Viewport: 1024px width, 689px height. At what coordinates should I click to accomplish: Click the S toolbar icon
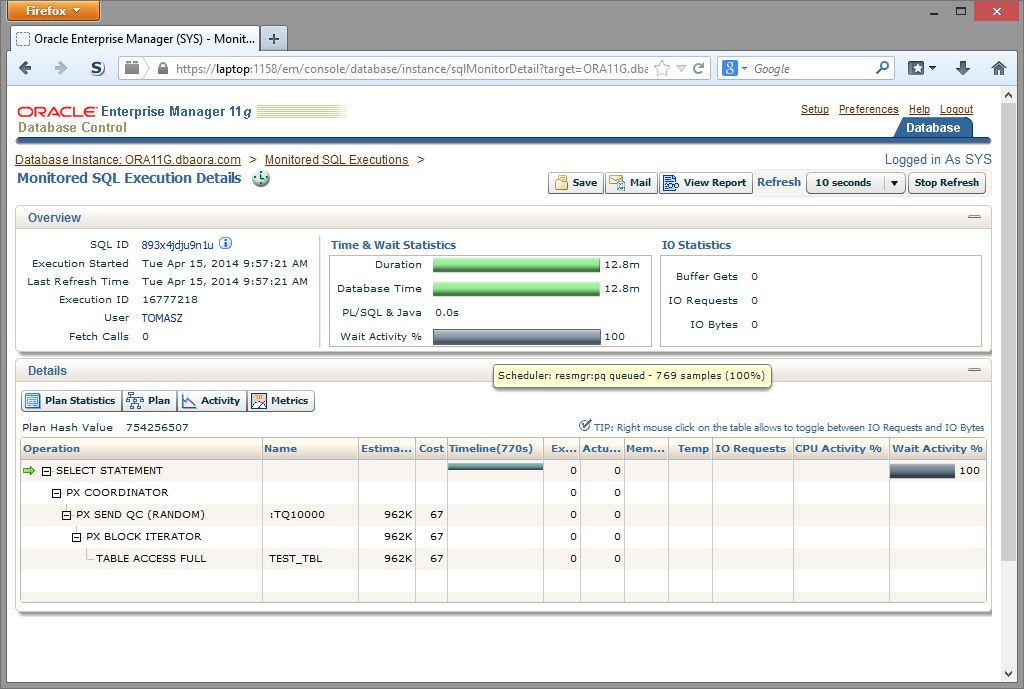pos(97,68)
